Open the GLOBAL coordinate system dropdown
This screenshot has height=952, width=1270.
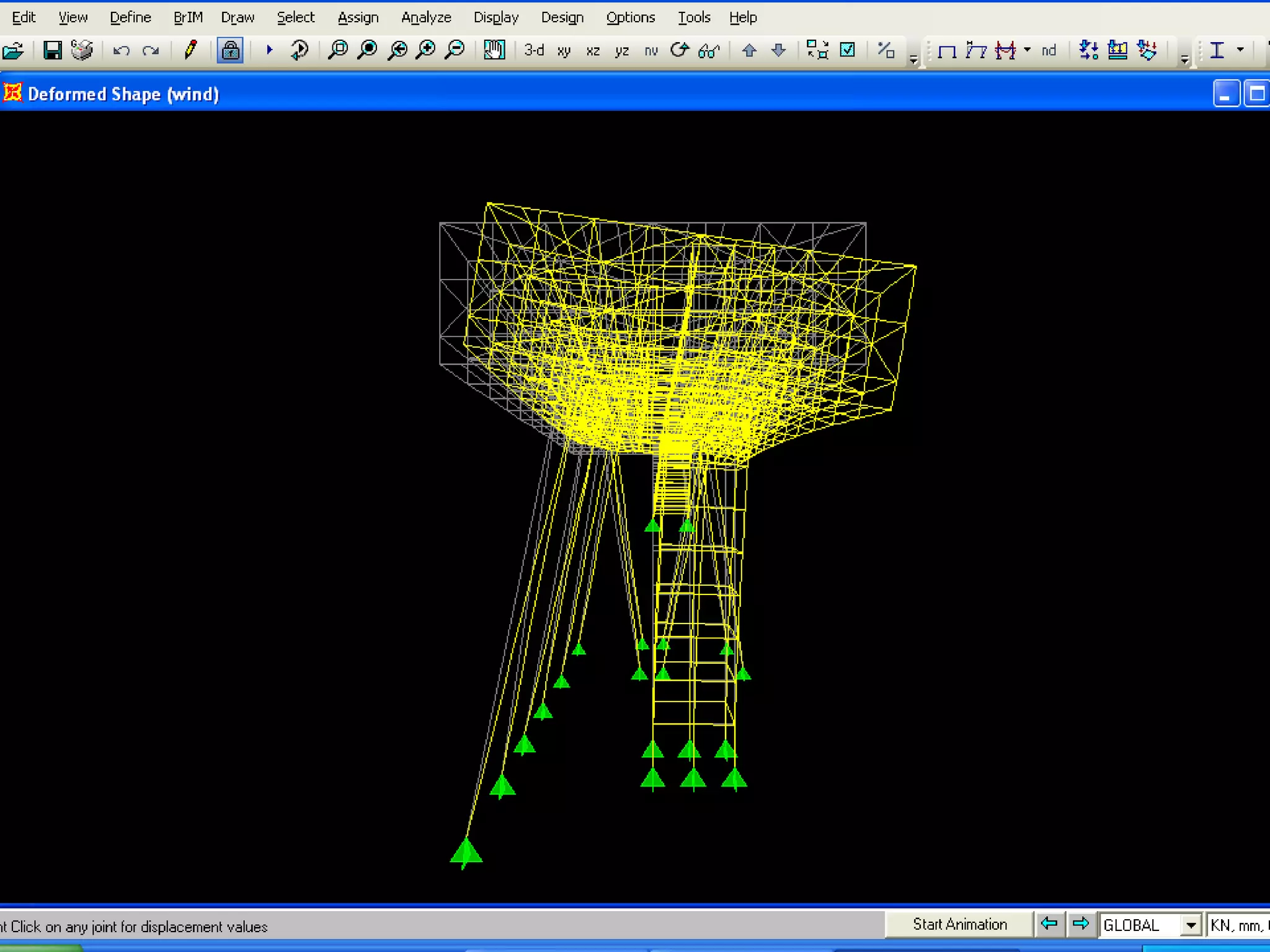click(1190, 925)
